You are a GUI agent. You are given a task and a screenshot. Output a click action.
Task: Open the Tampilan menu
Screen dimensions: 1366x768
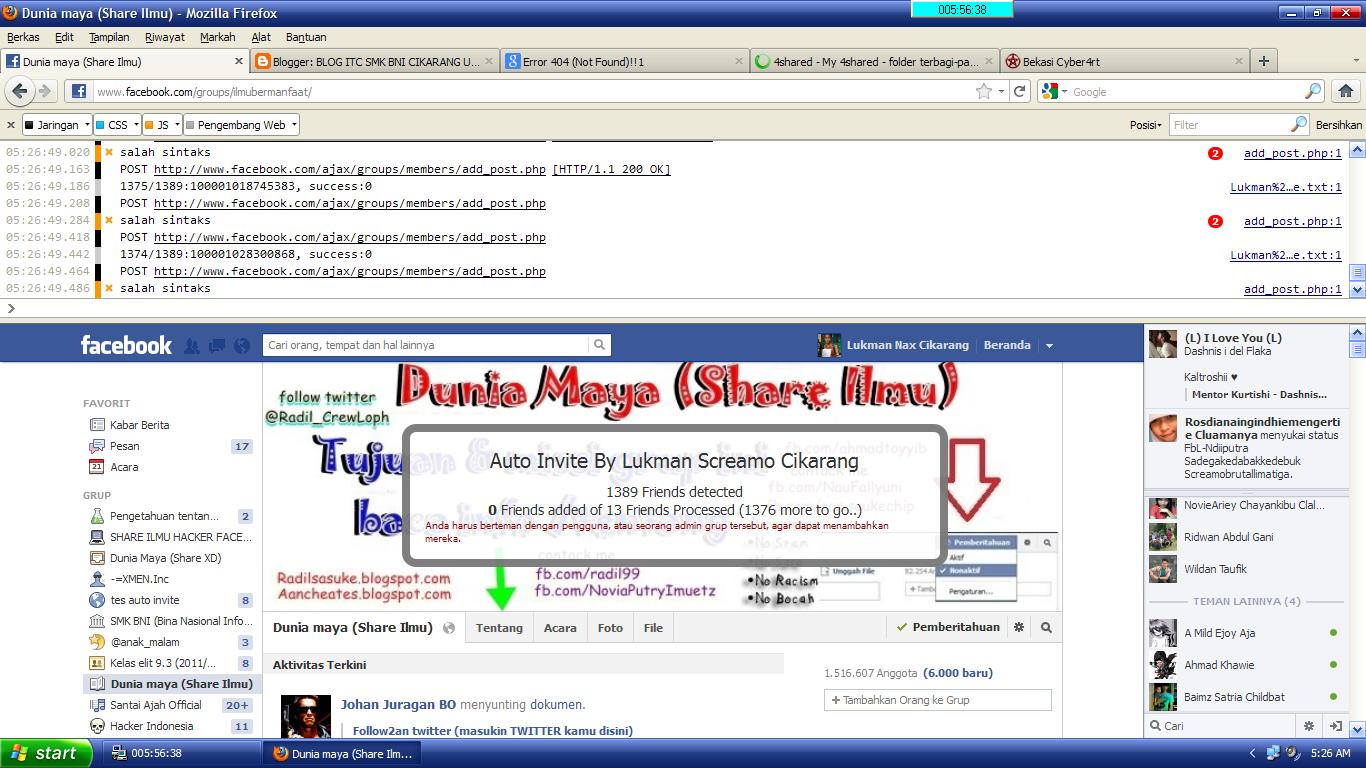click(x=109, y=37)
